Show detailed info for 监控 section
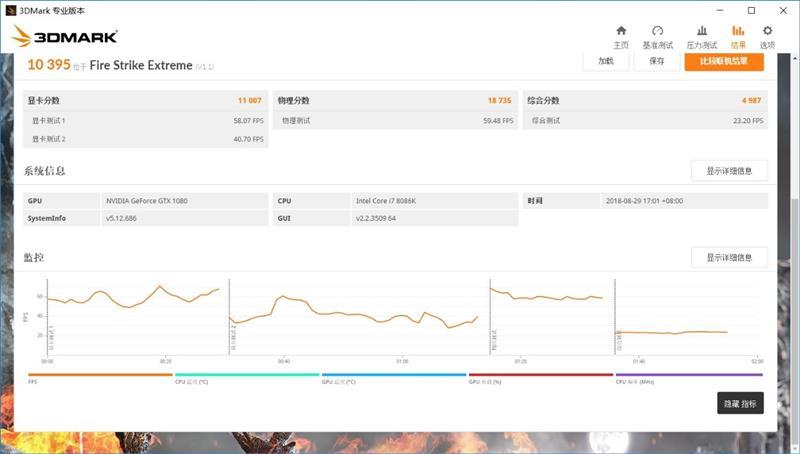The image size is (800, 454). (729, 258)
